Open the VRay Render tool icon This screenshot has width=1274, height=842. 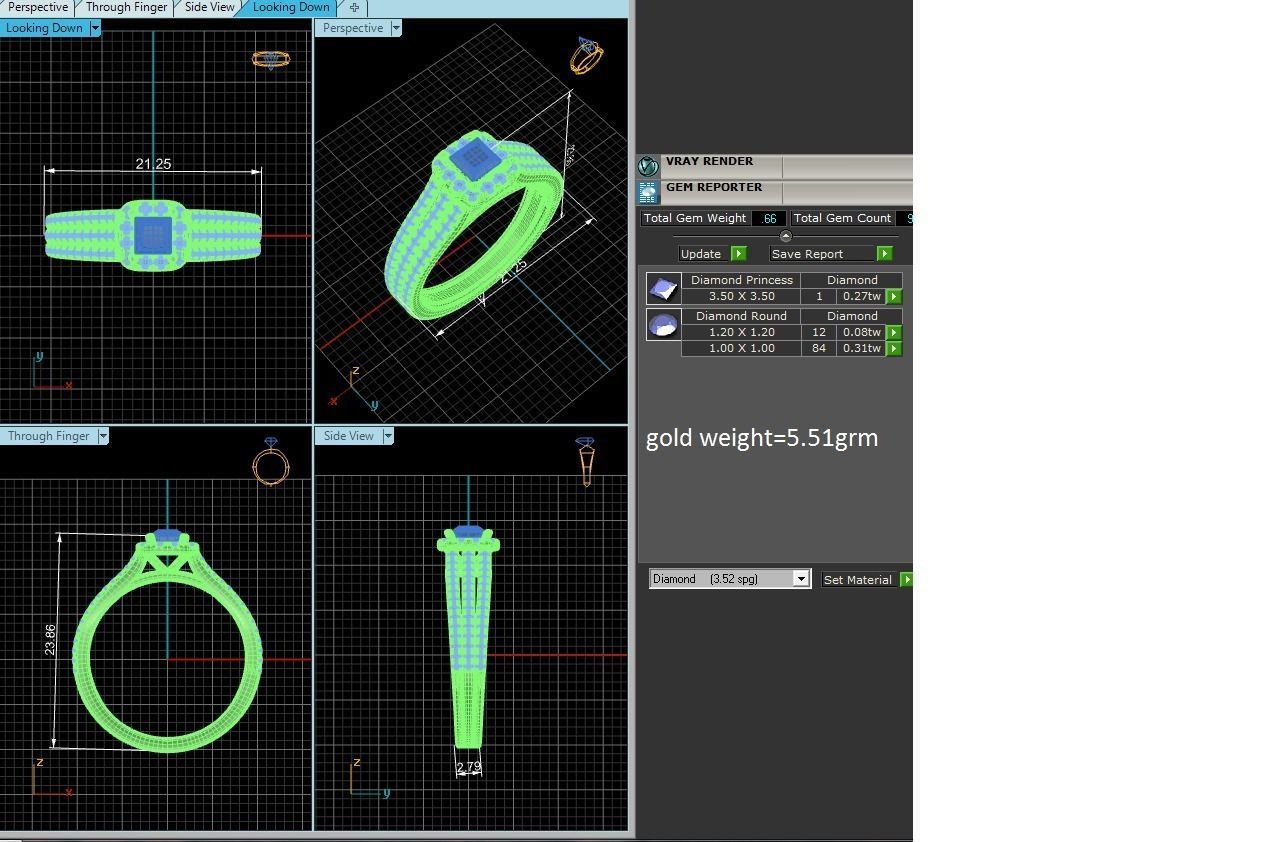tap(648, 166)
